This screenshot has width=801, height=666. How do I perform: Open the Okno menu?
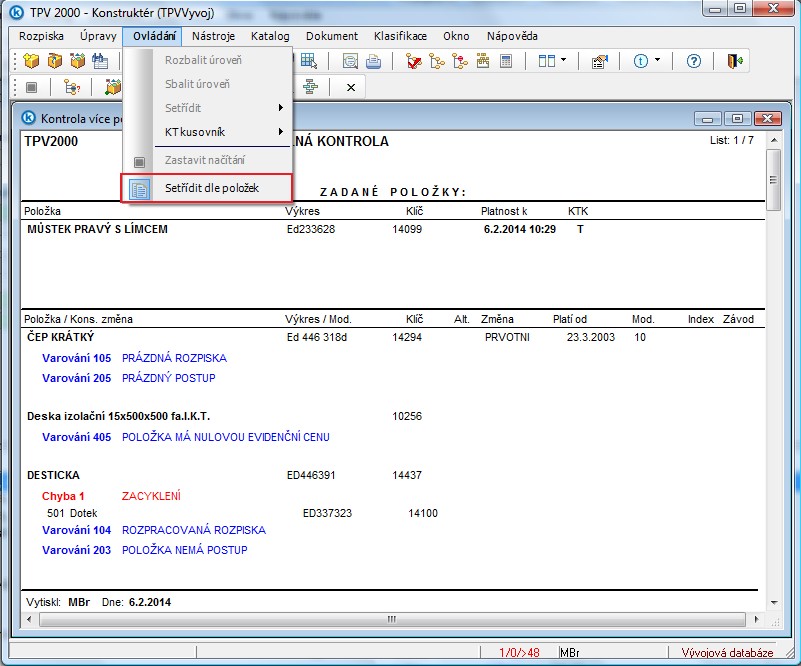456,36
